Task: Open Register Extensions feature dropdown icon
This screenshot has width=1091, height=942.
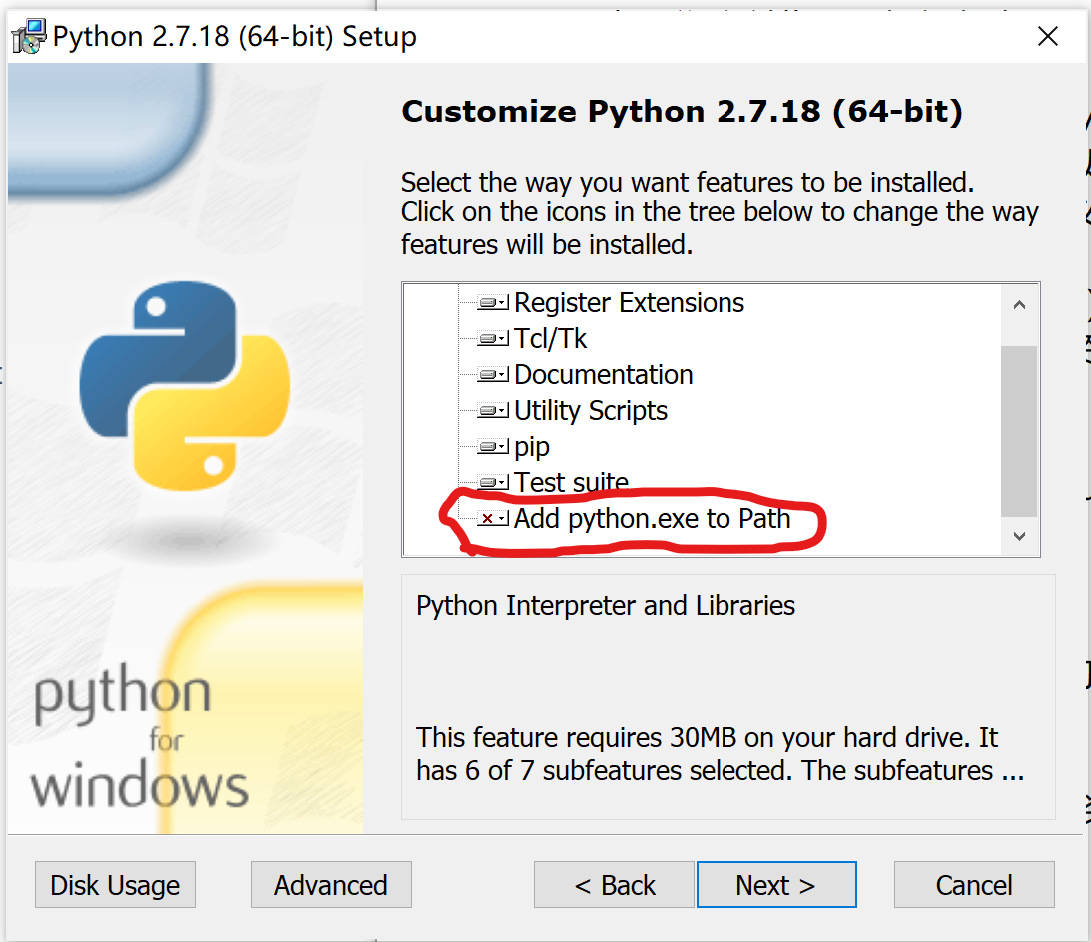Action: pos(493,303)
